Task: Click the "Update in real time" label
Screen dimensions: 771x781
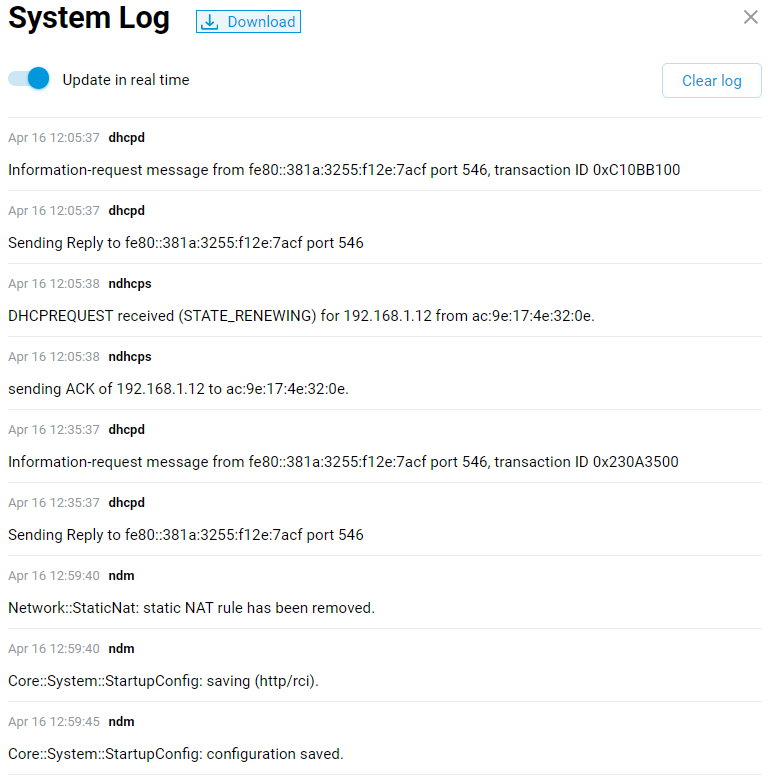Action: click(x=126, y=80)
